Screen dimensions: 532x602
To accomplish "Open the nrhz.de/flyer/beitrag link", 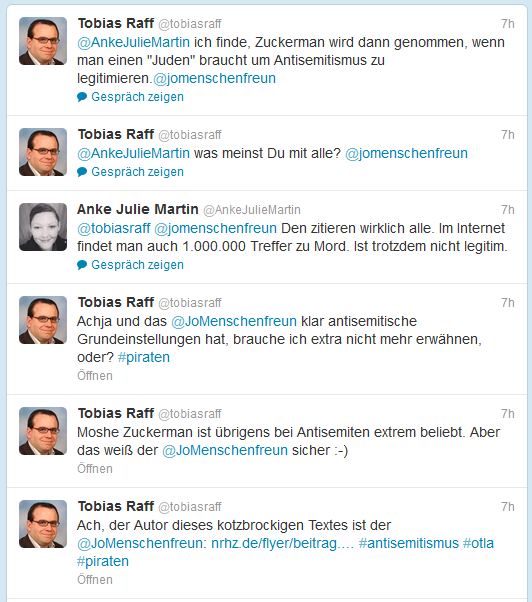I will pyautogui.click(x=283, y=543).
